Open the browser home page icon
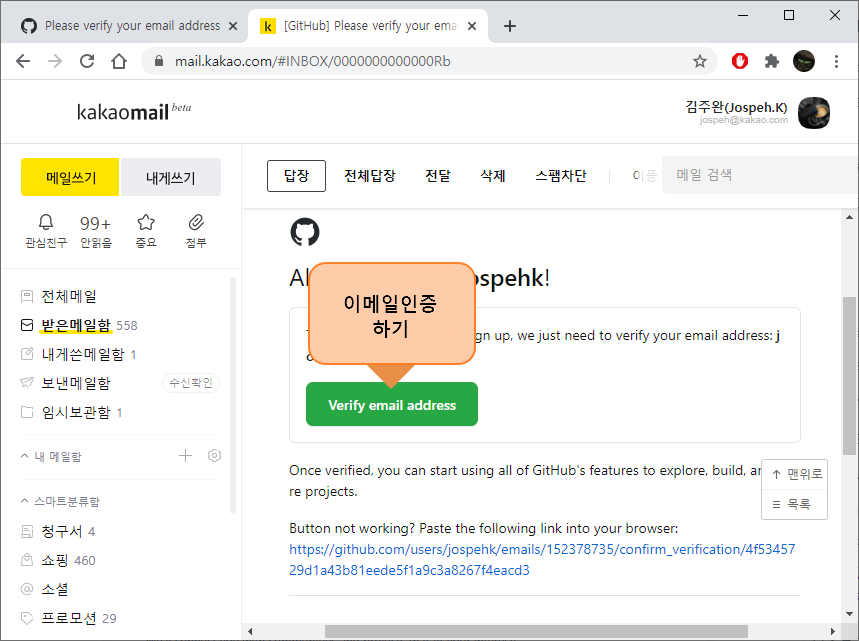The image size is (859, 641). coord(119,61)
